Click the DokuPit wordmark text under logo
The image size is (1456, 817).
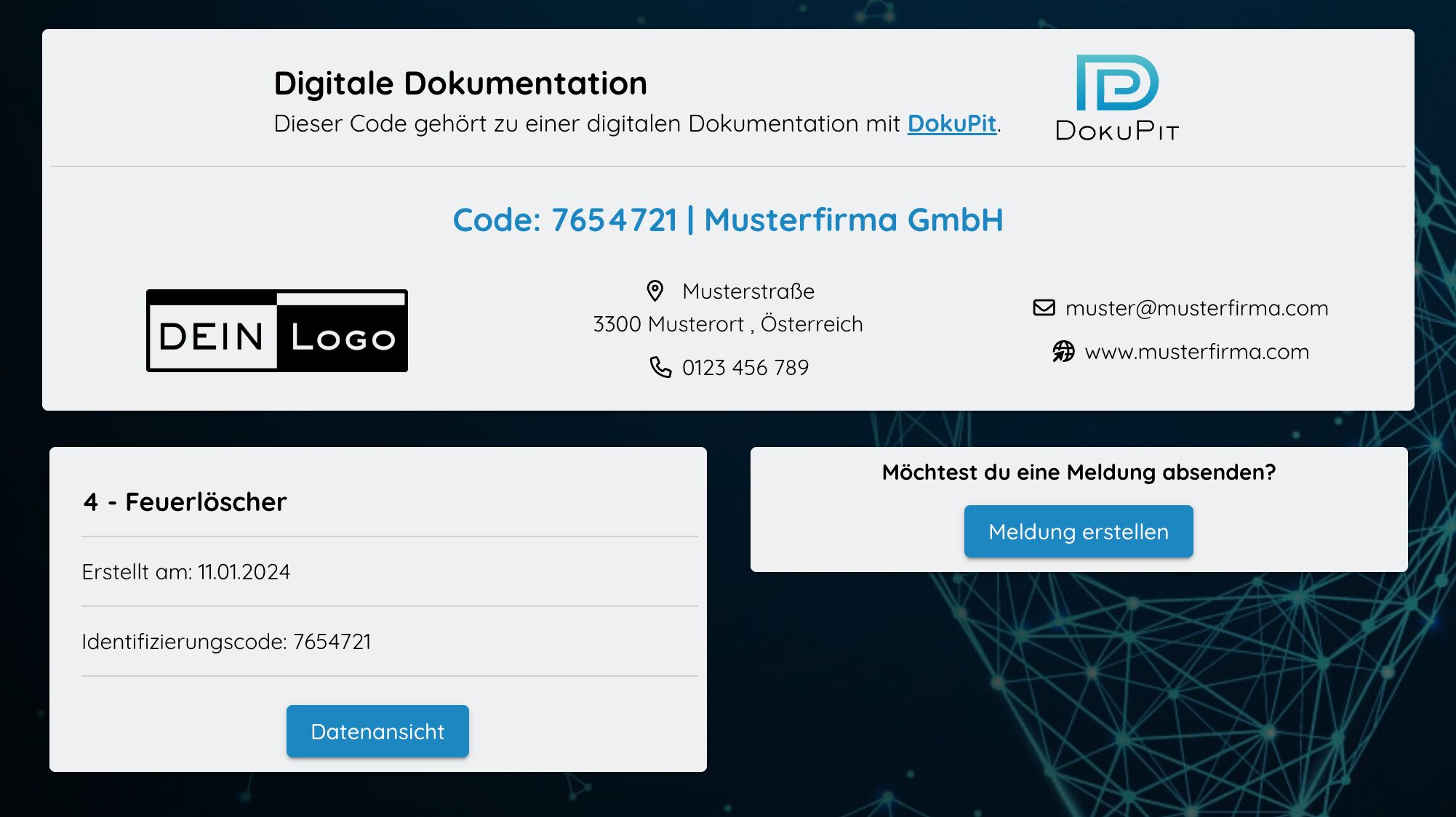1117,131
